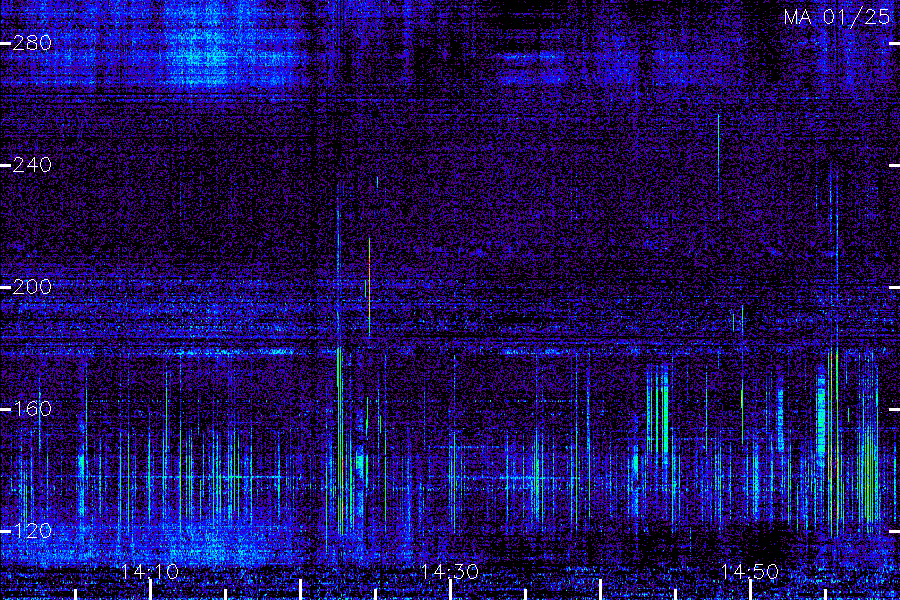Click the 240 frequency axis label

pos(32,165)
